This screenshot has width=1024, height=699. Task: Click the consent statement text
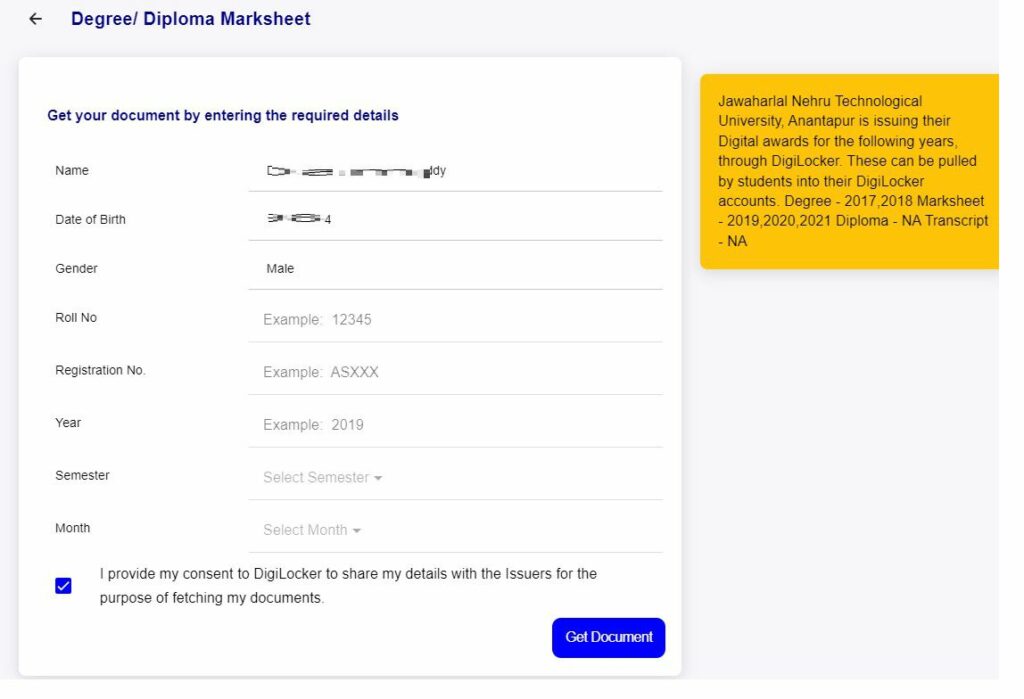pos(348,586)
